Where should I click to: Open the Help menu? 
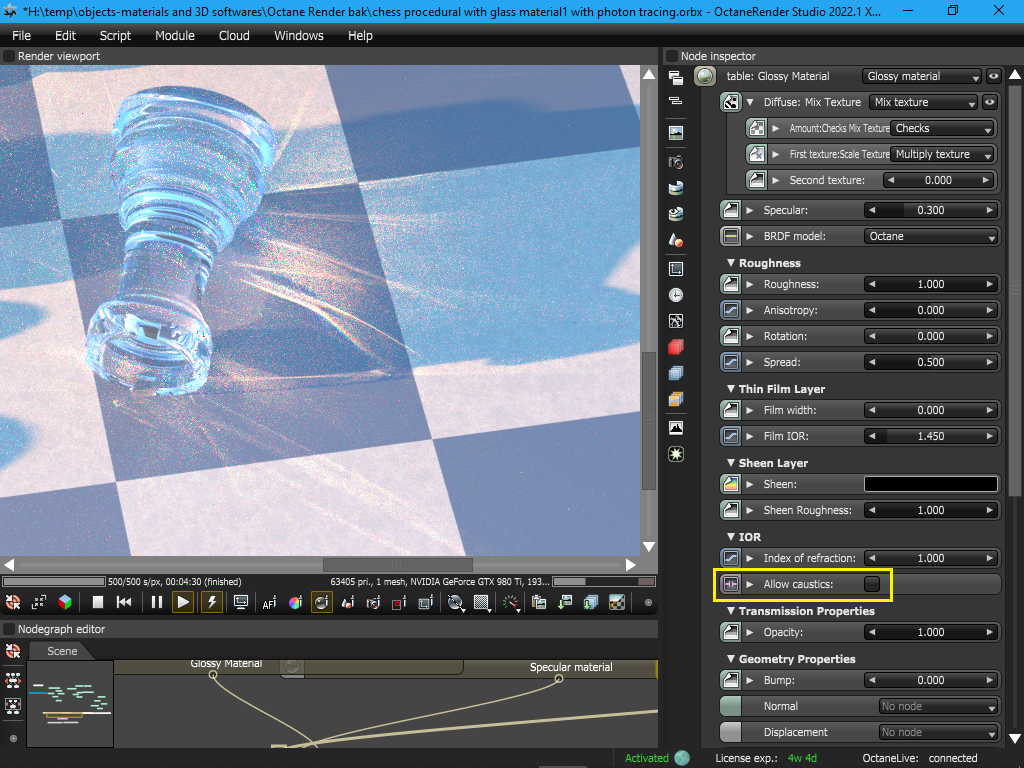pyautogui.click(x=360, y=36)
